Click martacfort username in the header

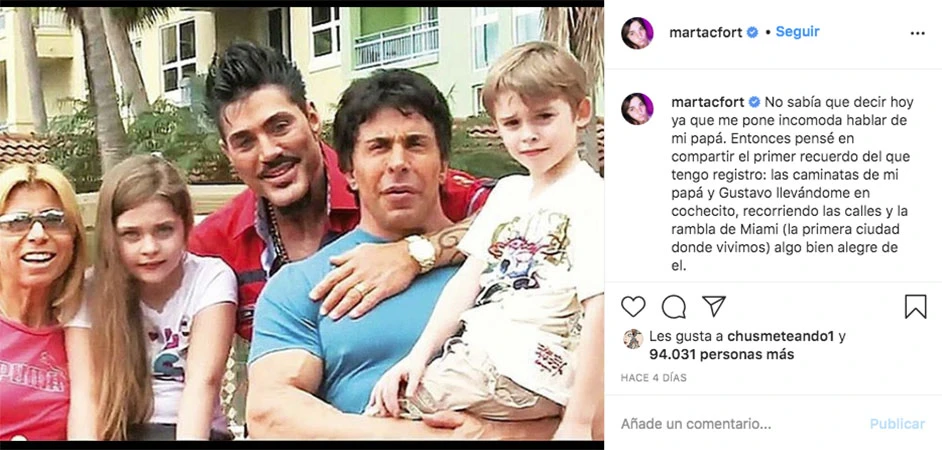(x=706, y=33)
